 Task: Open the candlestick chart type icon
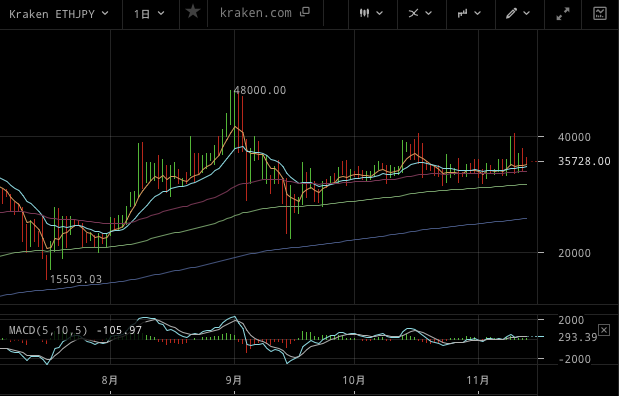point(364,13)
